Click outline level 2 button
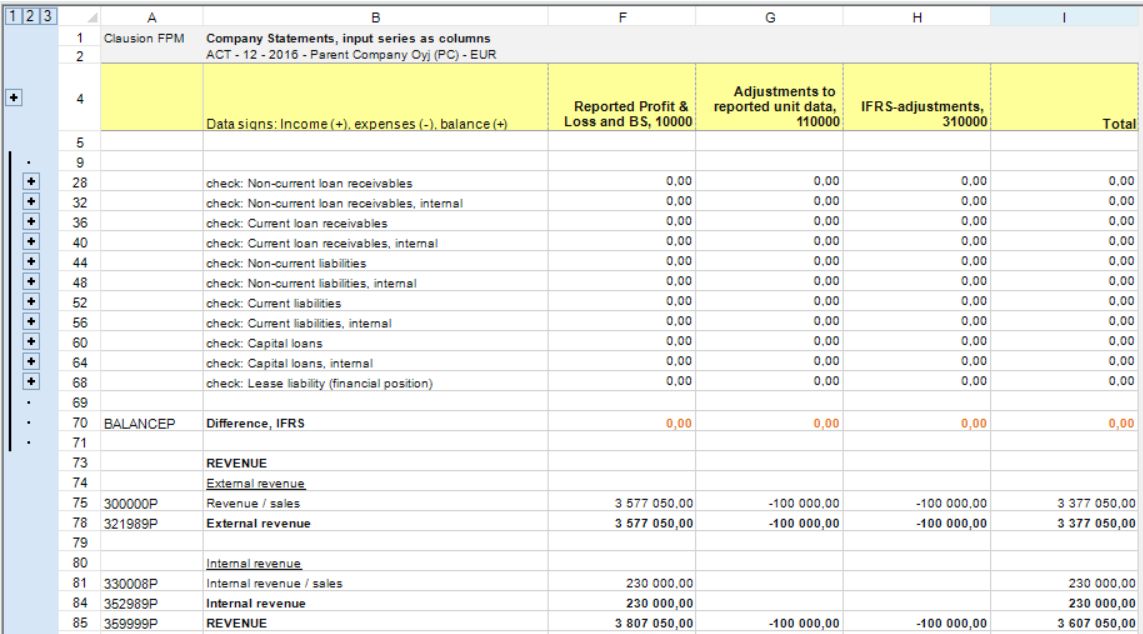Viewport: 1143px width, 634px height. [x=30, y=16]
